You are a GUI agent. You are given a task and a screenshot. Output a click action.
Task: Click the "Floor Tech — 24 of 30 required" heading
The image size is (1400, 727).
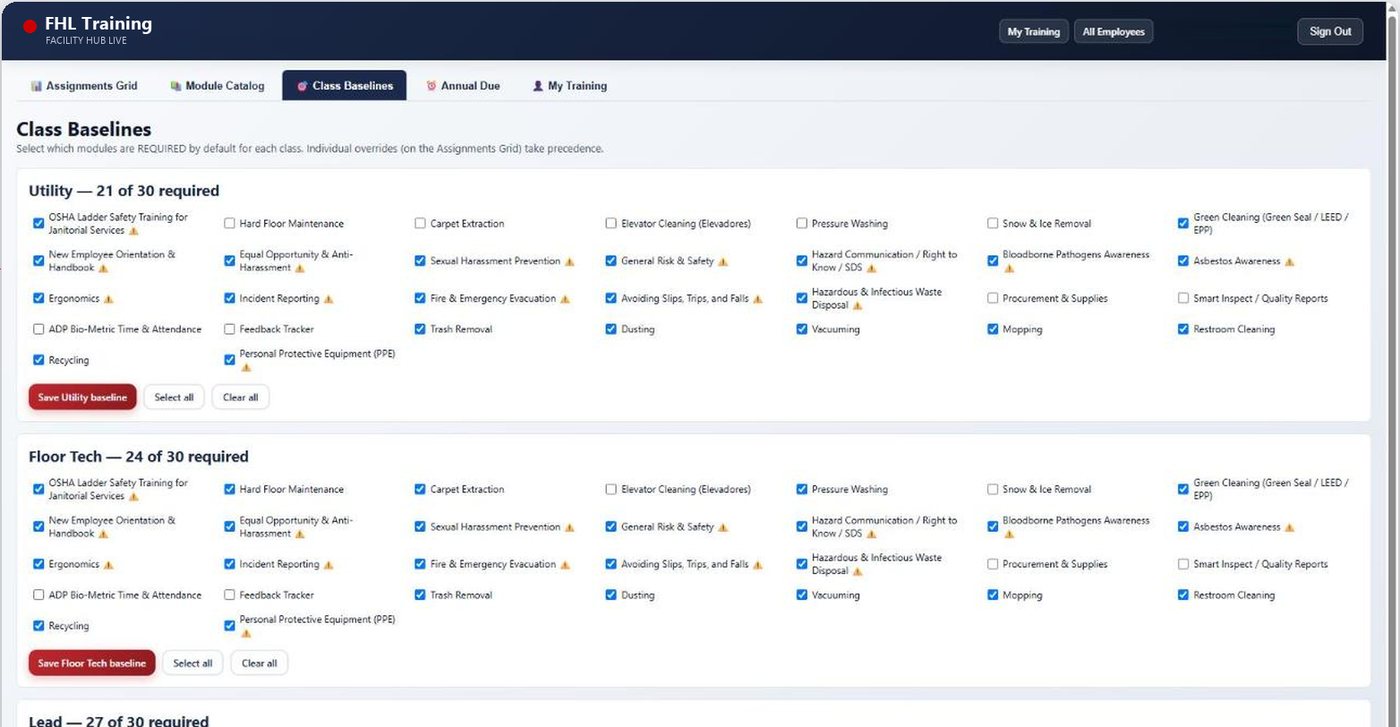(139, 457)
